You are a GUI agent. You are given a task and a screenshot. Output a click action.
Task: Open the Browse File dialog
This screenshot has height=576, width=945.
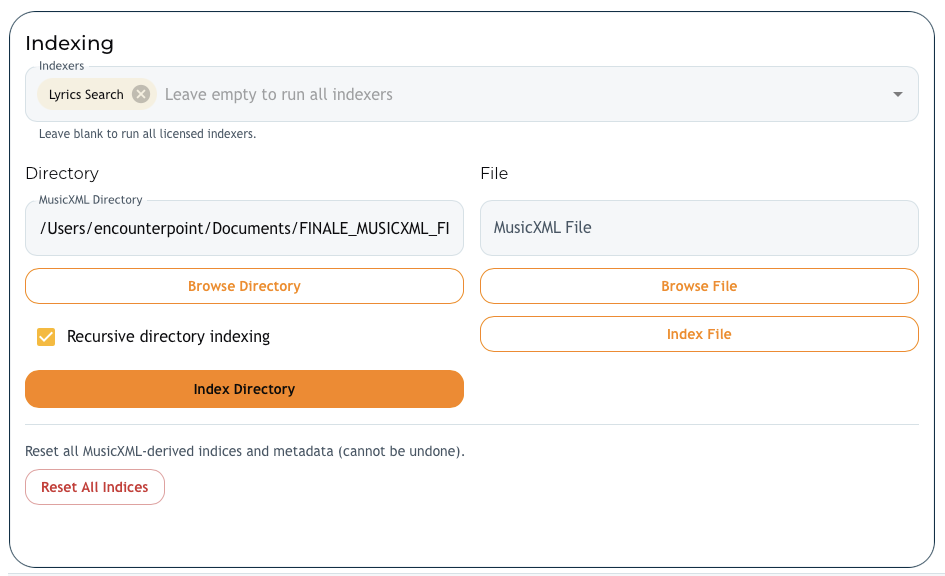[698, 286]
